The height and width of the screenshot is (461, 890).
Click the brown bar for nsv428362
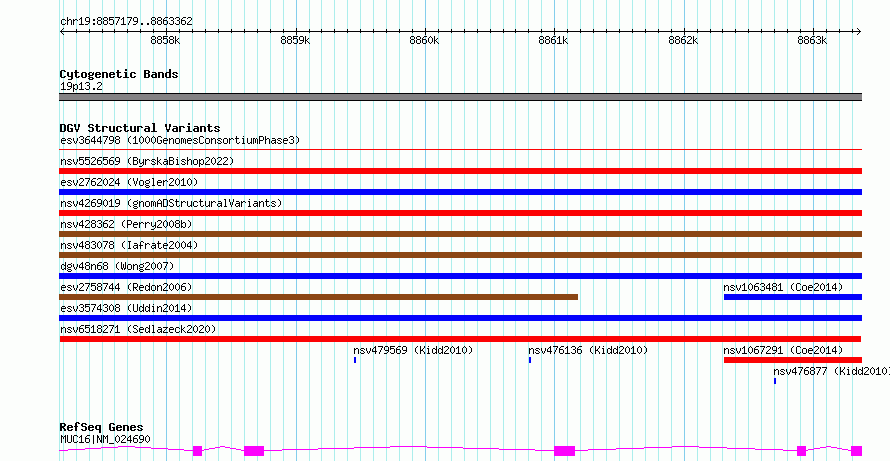(460, 234)
